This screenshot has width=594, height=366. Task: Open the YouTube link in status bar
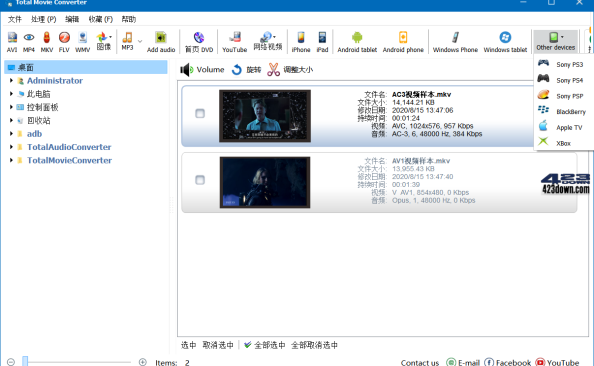pos(557,363)
